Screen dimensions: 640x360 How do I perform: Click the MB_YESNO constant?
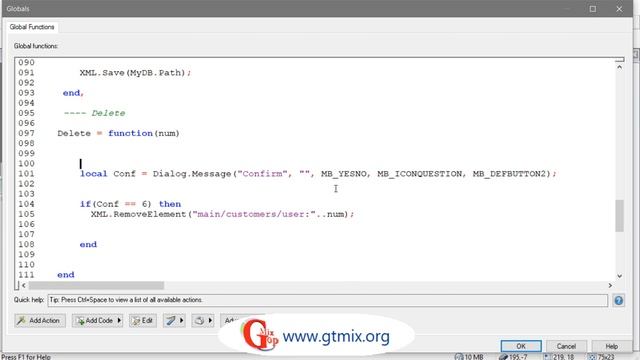pyautogui.click(x=344, y=174)
